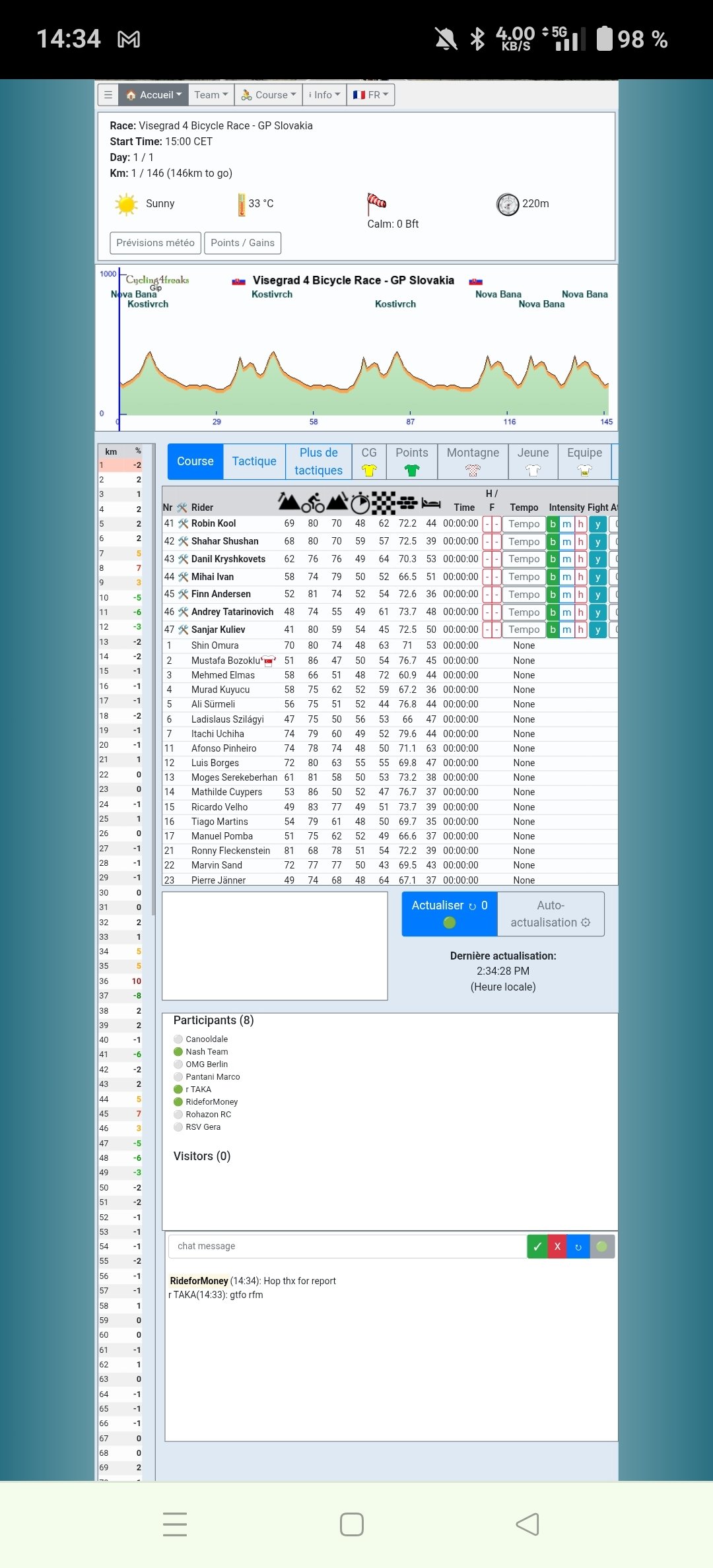
Task: Expand the Info dropdown
Action: [x=324, y=95]
